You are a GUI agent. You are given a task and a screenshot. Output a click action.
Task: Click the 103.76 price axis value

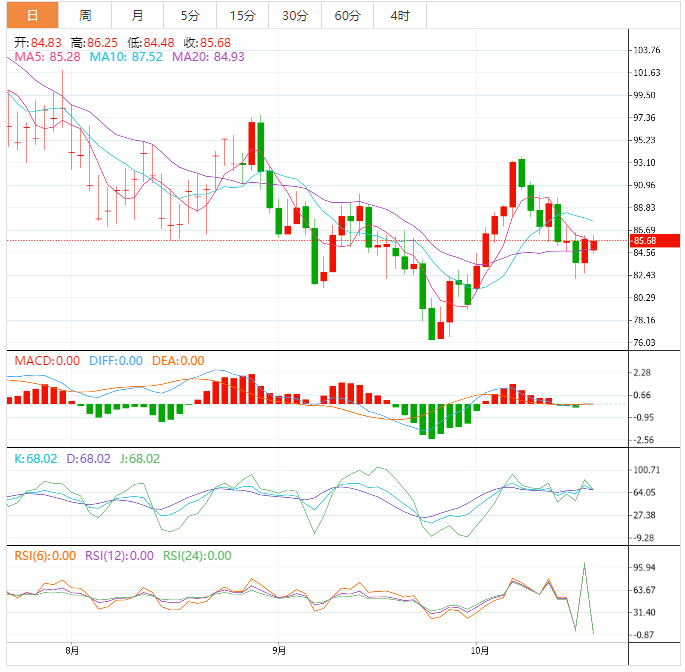point(647,50)
